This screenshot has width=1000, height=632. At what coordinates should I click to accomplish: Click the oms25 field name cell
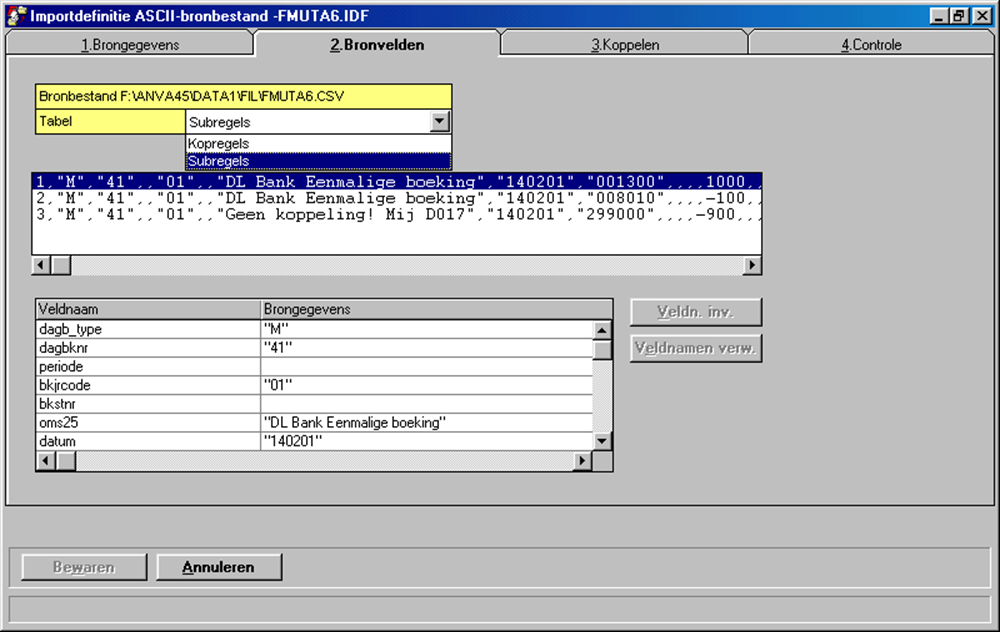tap(147, 423)
